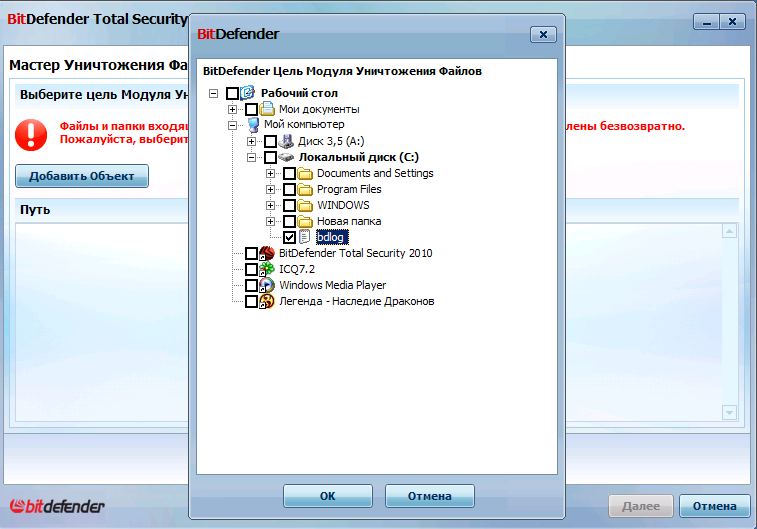The width and height of the screenshot is (757, 529).
Task: Expand the Documents and Settings folder
Action: (x=270, y=173)
